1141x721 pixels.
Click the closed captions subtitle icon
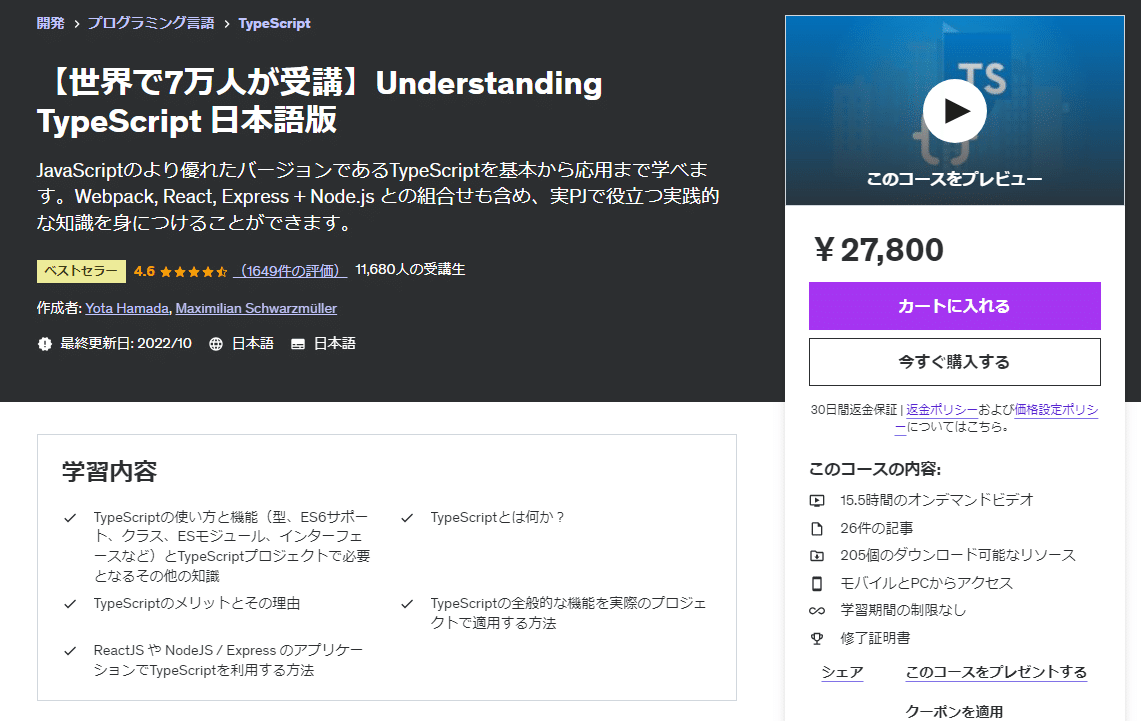coord(298,344)
